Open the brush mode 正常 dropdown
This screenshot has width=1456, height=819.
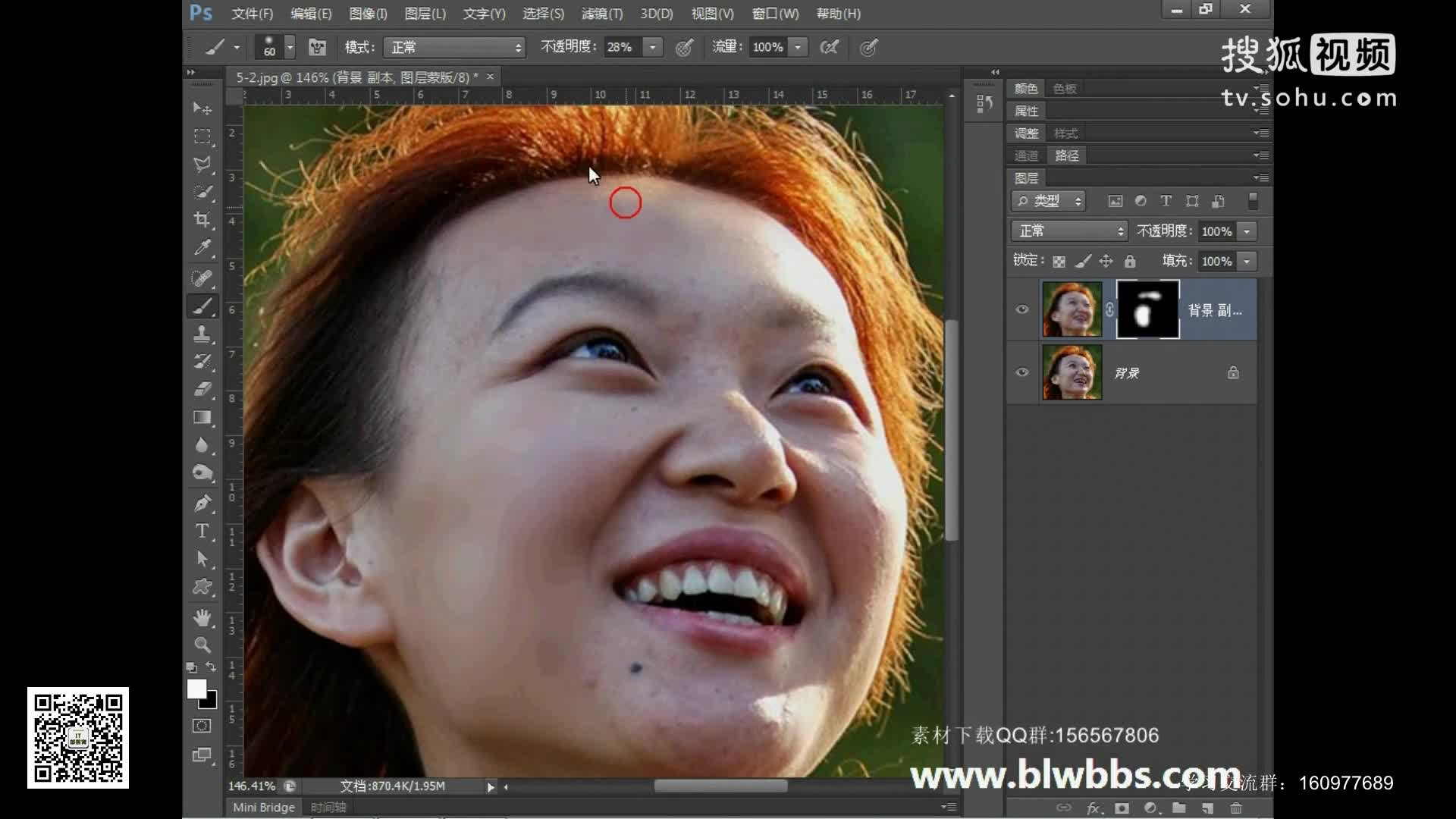pos(453,47)
